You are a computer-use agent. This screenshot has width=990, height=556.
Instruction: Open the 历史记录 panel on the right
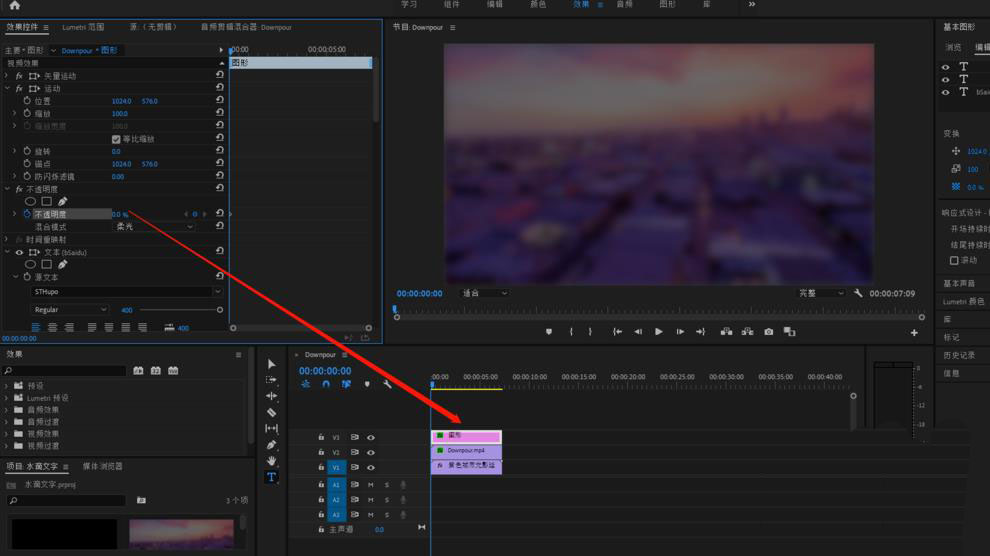coord(958,355)
